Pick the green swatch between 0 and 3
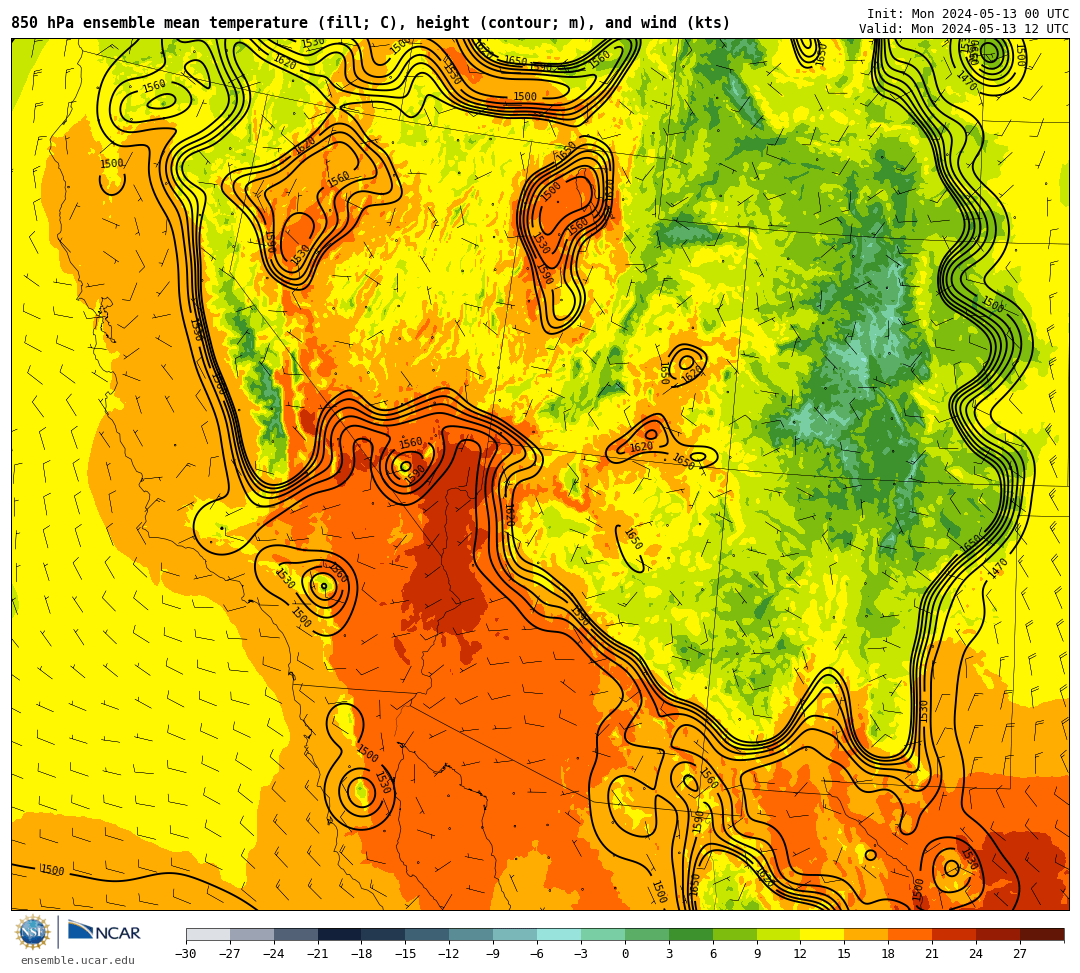The height and width of the screenshot is (973, 1080). (x=647, y=934)
